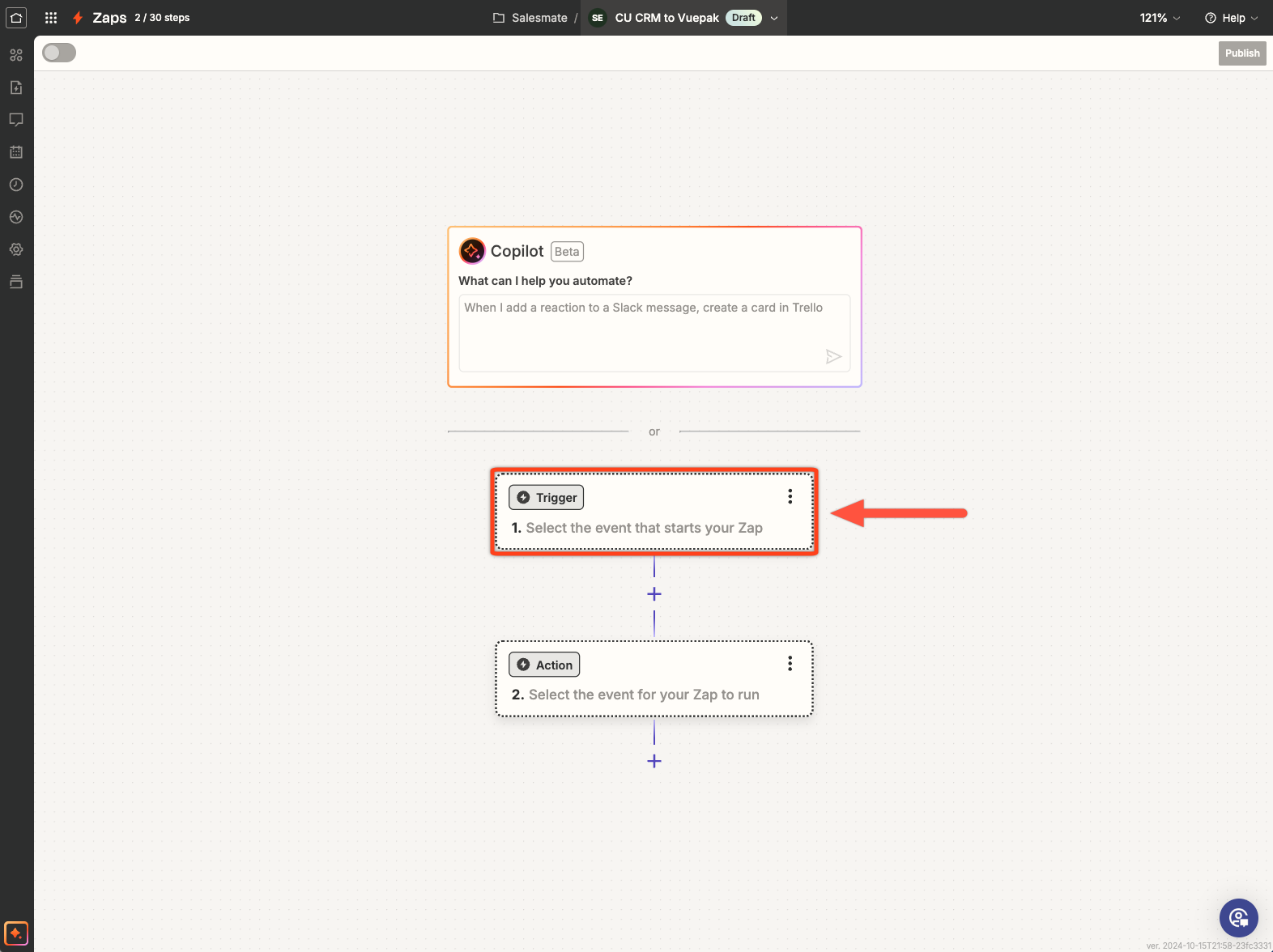Image resolution: width=1273 pixels, height=952 pixels.
Task: Open the Trigger step three-dot menu
Action: (790, 497)
